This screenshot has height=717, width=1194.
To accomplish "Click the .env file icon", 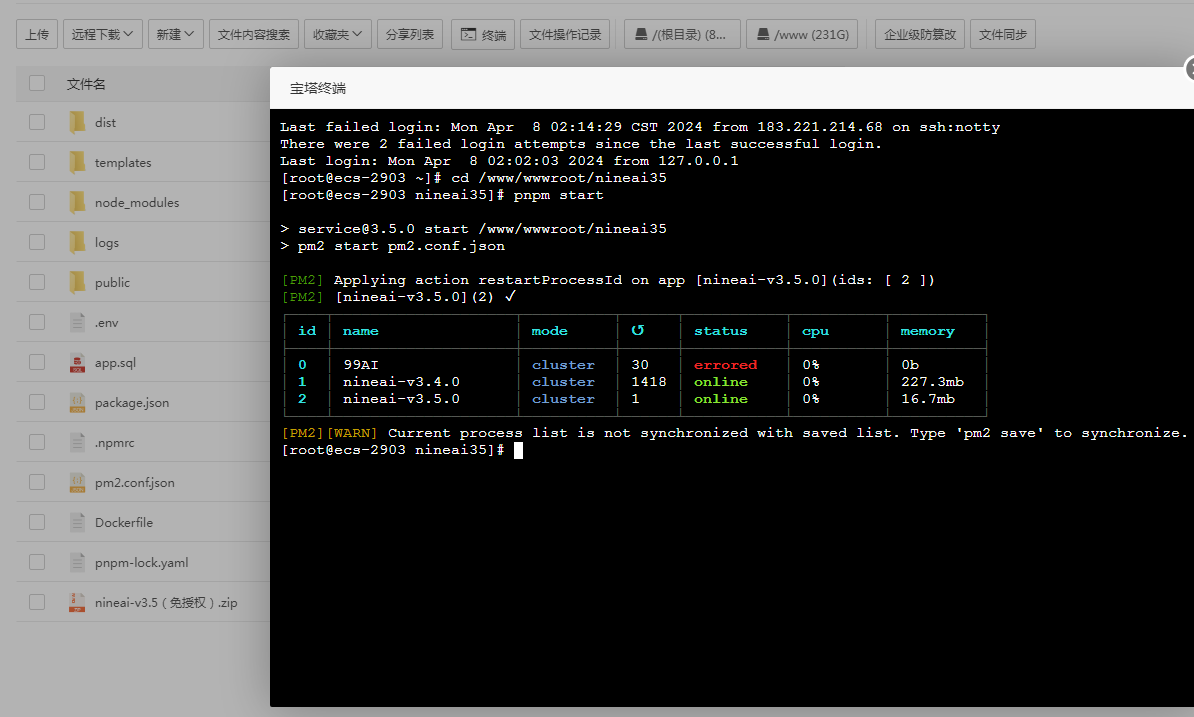I will [x=77, y=322].
